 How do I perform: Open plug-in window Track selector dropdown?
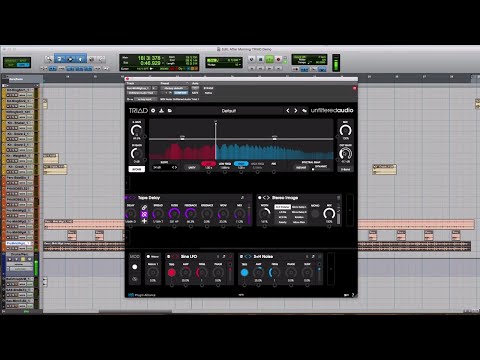tap(140, 88)
